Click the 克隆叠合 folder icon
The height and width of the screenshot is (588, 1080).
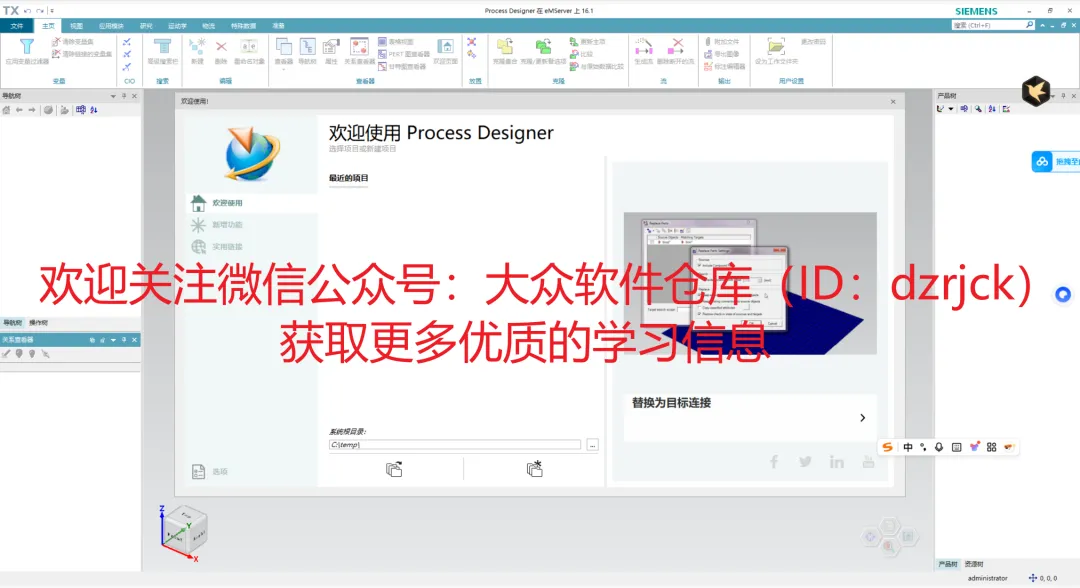(505, 46)
